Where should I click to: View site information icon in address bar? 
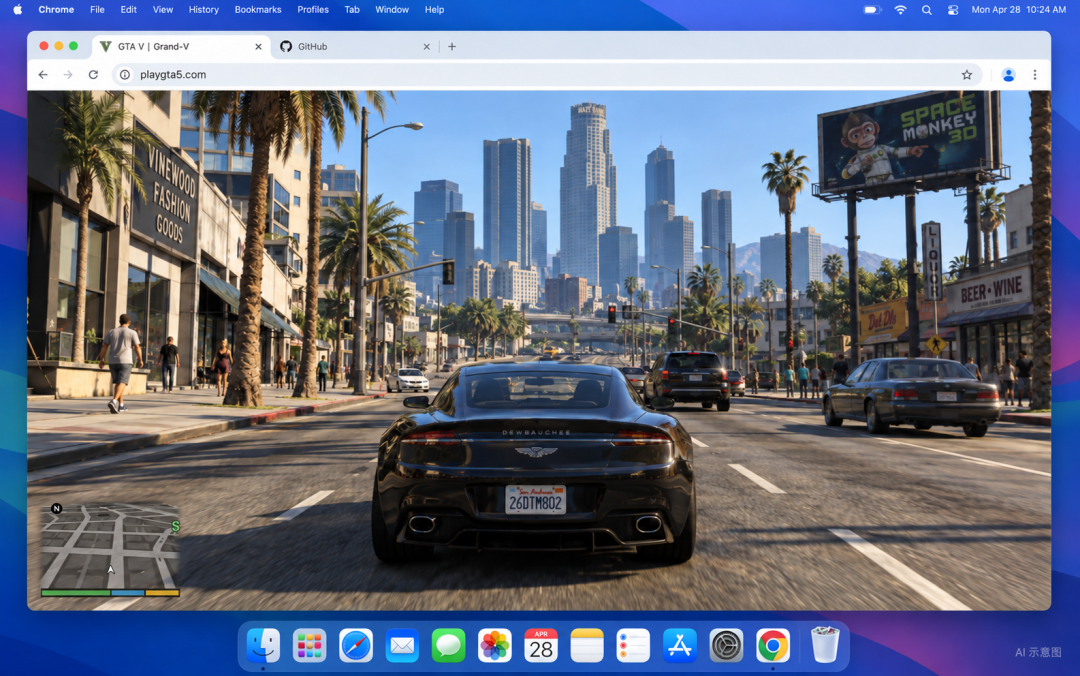tap(125, 74)
